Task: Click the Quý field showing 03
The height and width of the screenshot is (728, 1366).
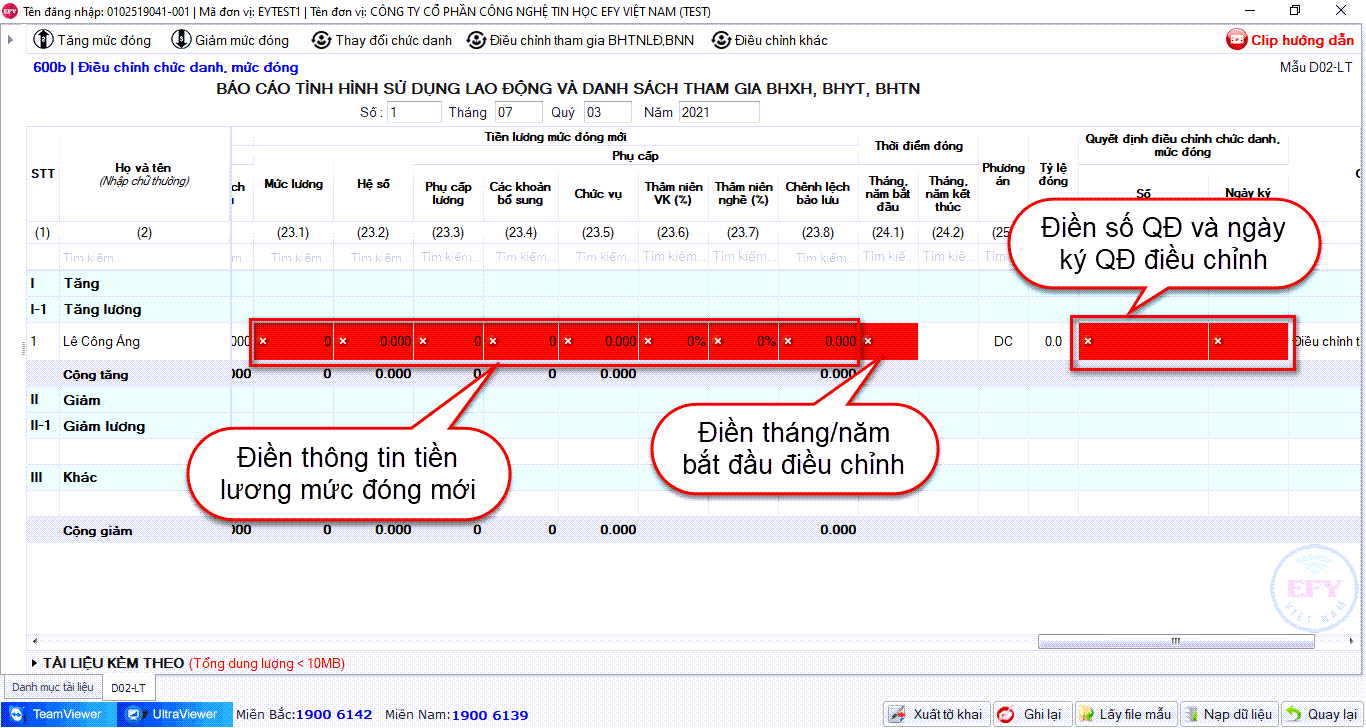Action: [x=607, y=112]
